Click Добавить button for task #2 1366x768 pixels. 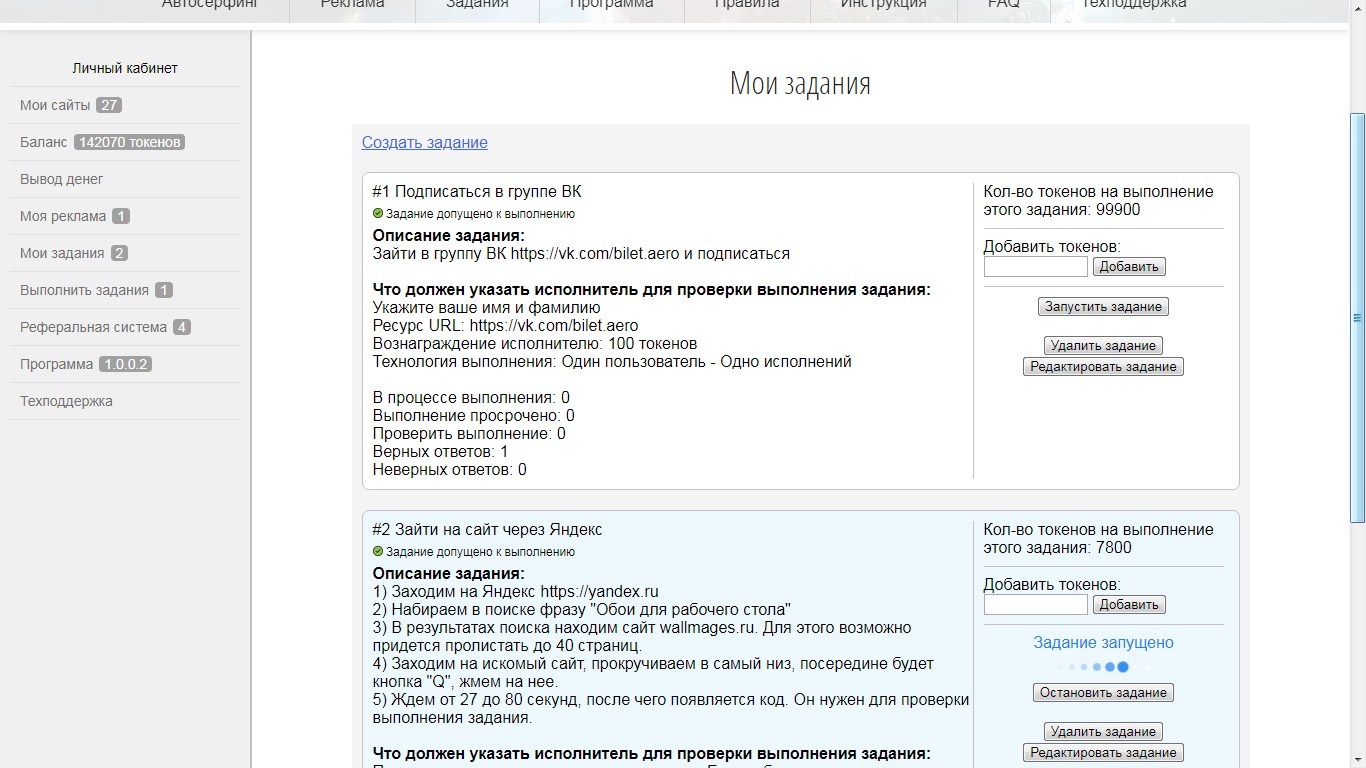coord(1129,604)
